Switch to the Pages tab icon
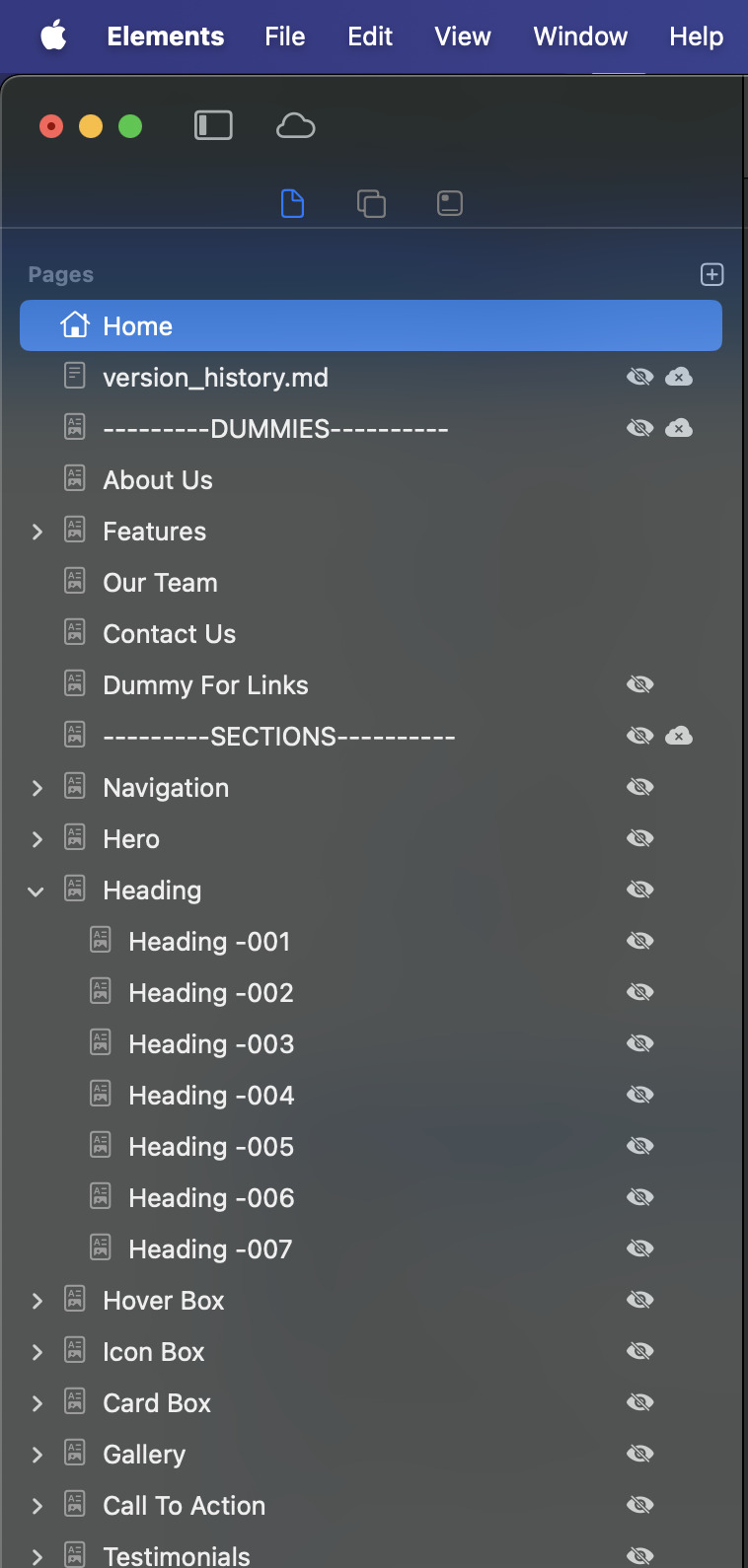Viewport: 748px width, 1568px height. (x=292, y=204)
